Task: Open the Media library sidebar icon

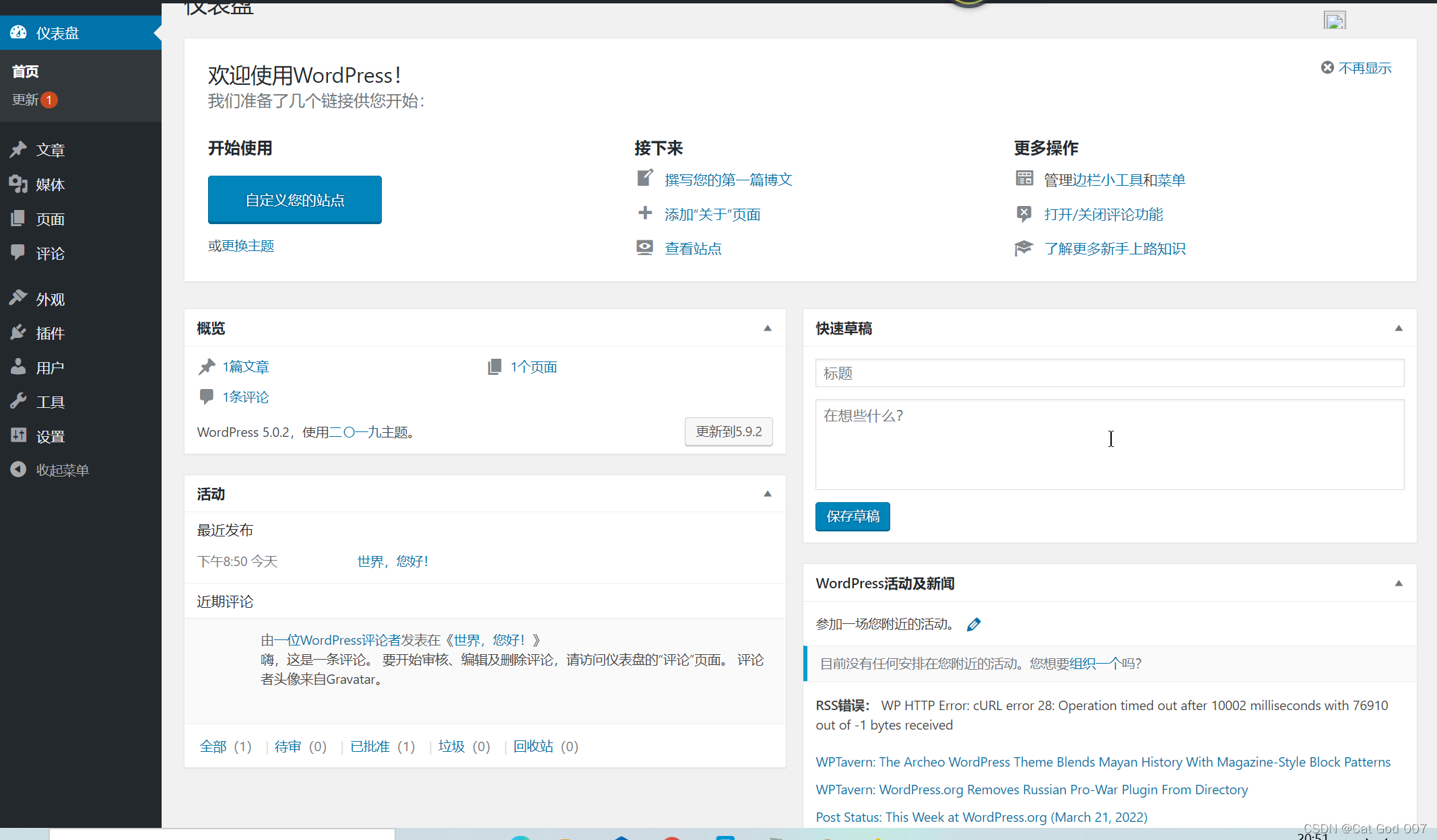Action: (18, 184)
